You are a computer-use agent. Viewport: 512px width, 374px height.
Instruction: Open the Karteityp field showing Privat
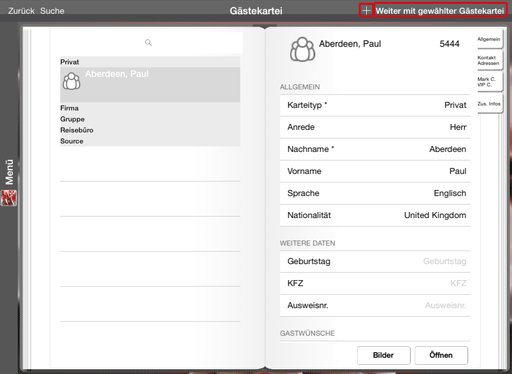[375, 105]
